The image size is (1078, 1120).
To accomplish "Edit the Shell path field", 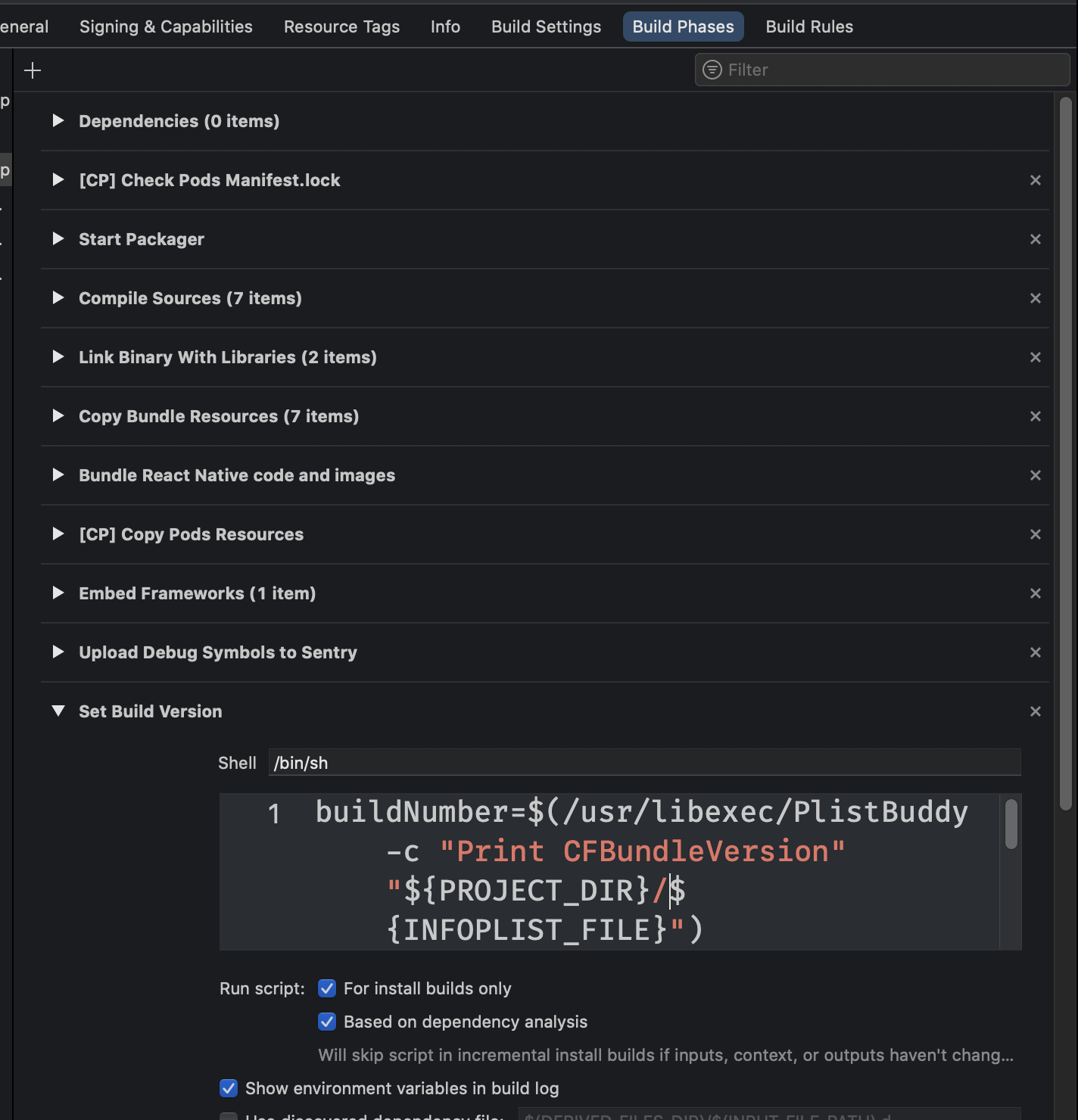I will [644, 763].
